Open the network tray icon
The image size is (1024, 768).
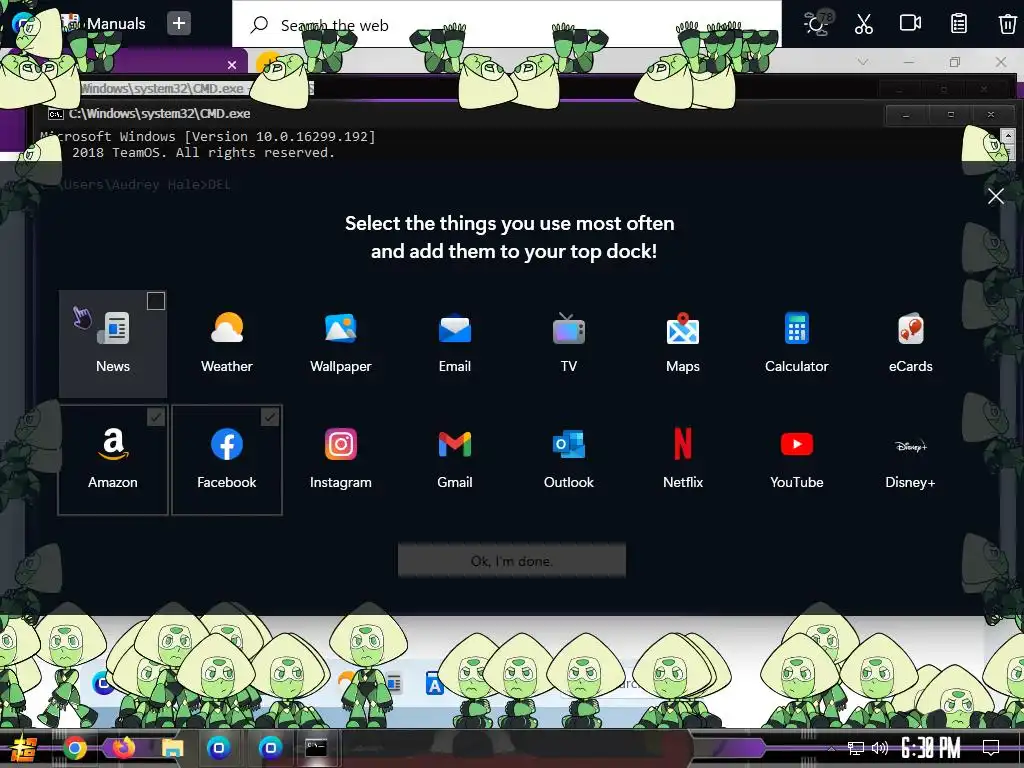pos(856,748)
